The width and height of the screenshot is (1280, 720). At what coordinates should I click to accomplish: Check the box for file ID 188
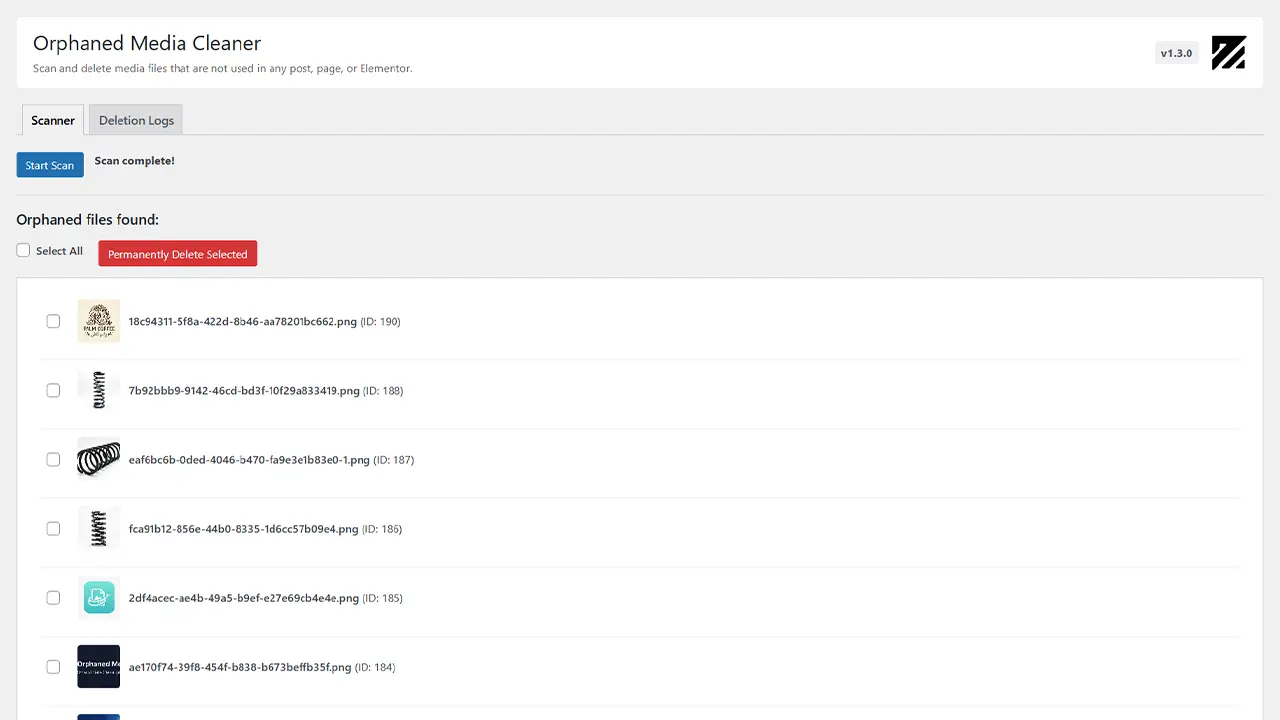[x=53, y=391]
